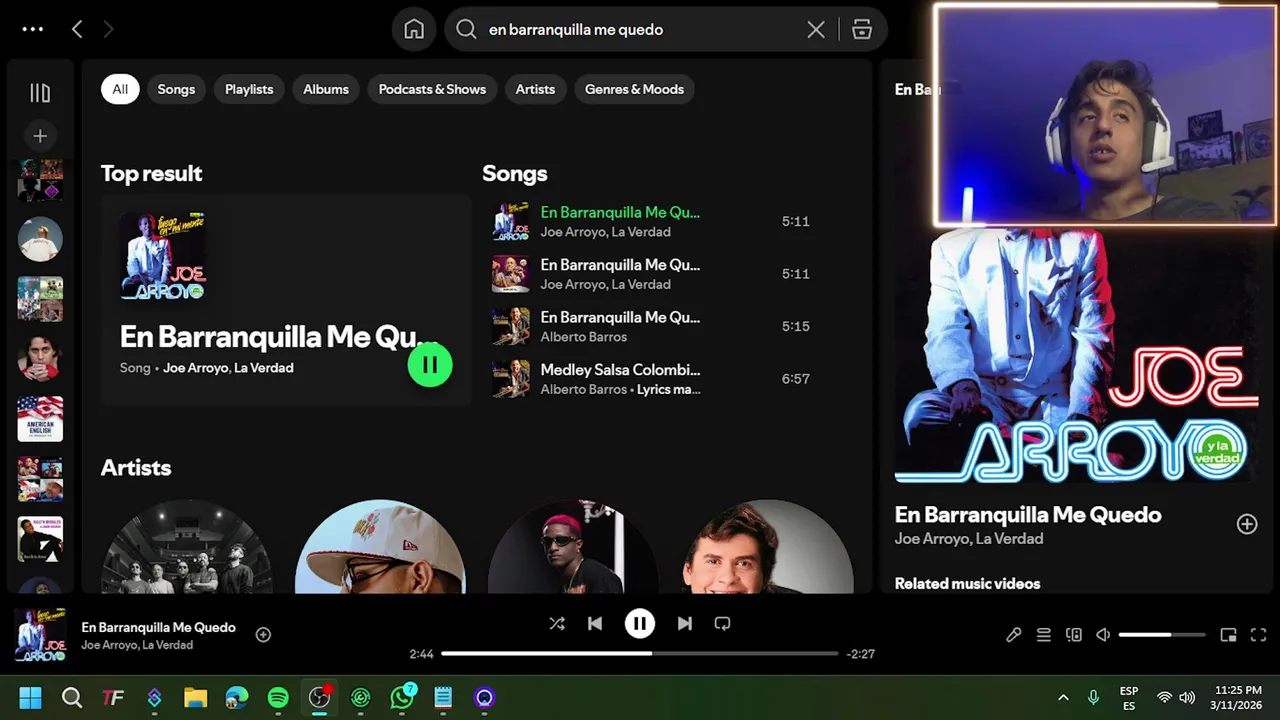Screen dimensions: 1280x720
Task: Skip to previous track
Action: 595,623
